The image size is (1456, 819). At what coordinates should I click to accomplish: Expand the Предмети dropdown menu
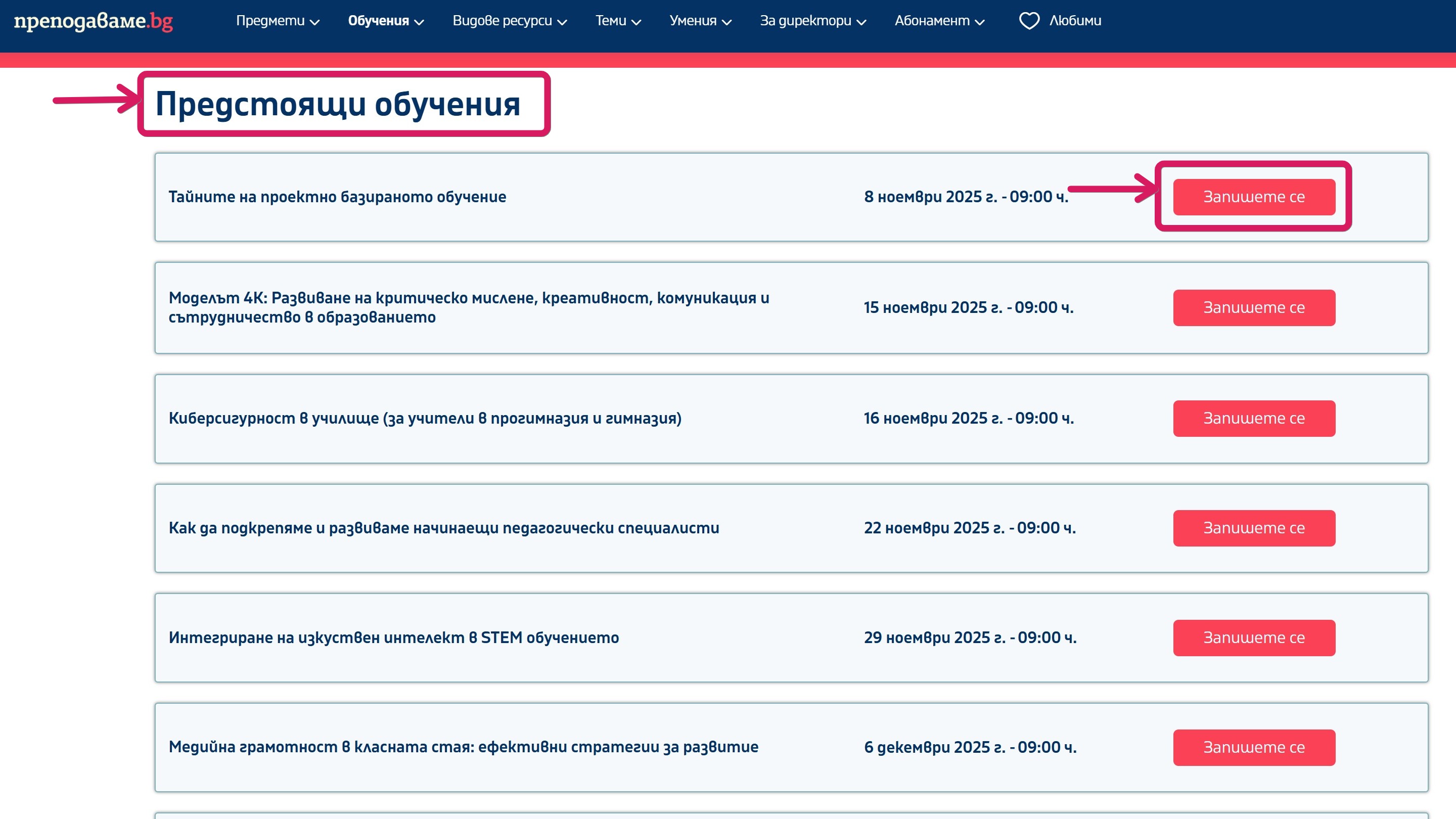pyautogui.click(x=278, y=21)
